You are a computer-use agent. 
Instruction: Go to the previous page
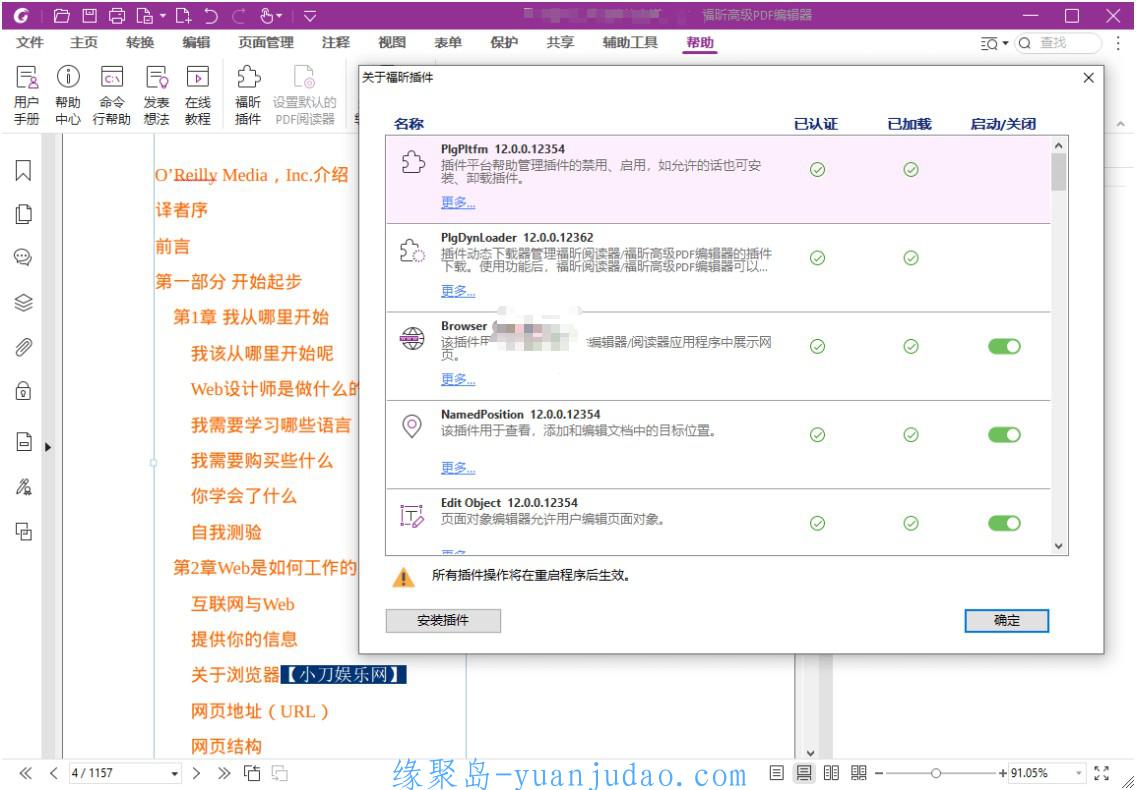pos(53,773)
